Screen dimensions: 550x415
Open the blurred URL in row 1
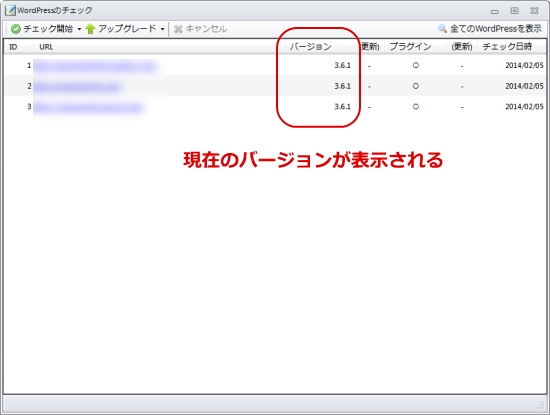(95, 66)
